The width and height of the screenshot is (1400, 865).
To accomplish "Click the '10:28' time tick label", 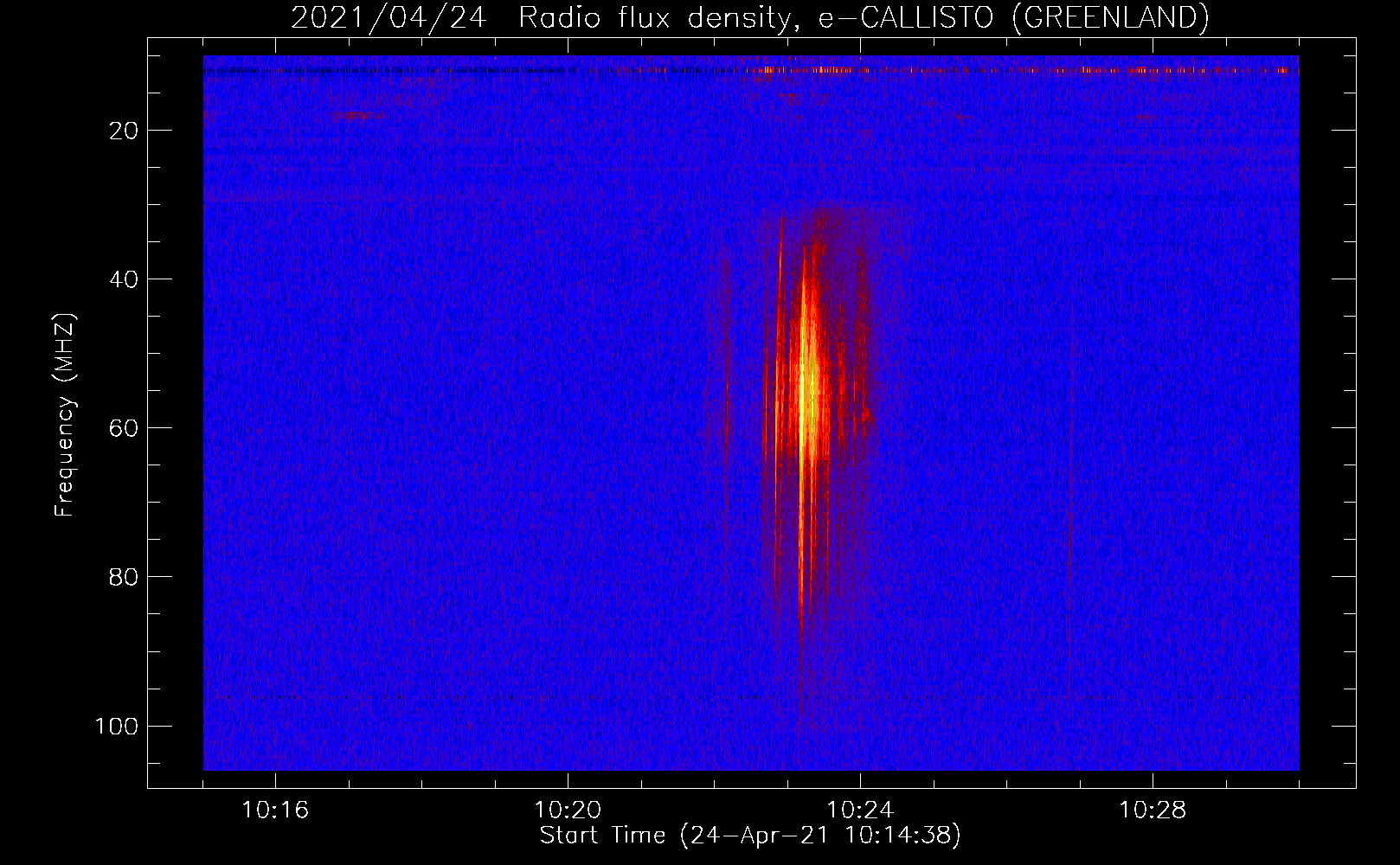I will [x=1153, y=811].
